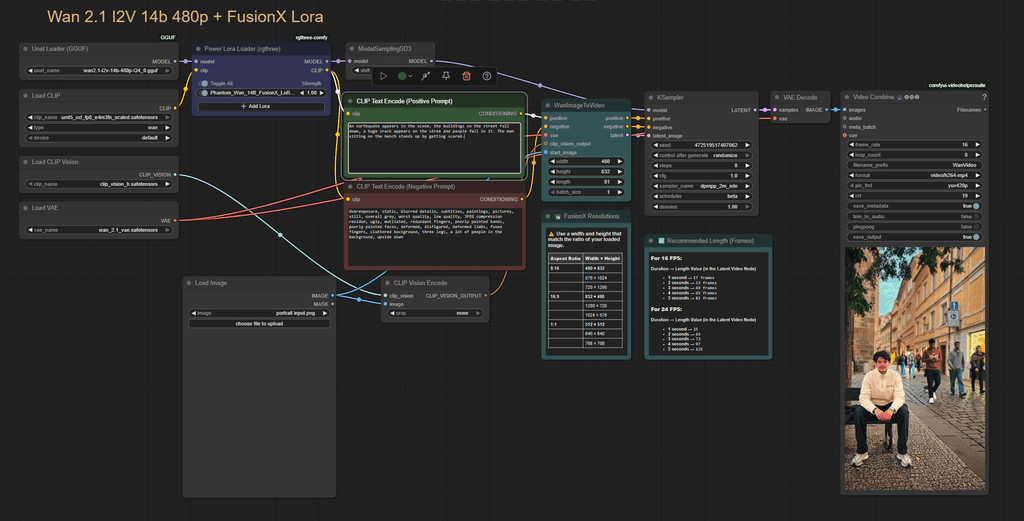
Task: Collapse the CLIP Vision Encode node dot
Action: point(387,283)
